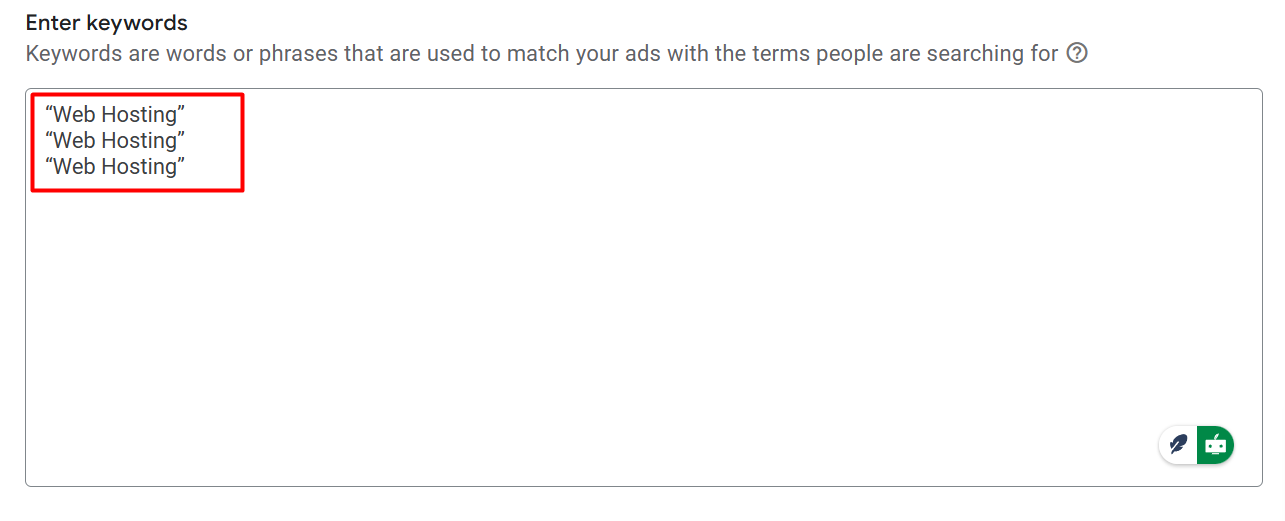Click the dark feather icon
Image resolution: width=1285 pixels, height=521 pixels.
pyautogui.click(x=1179, y=444)
